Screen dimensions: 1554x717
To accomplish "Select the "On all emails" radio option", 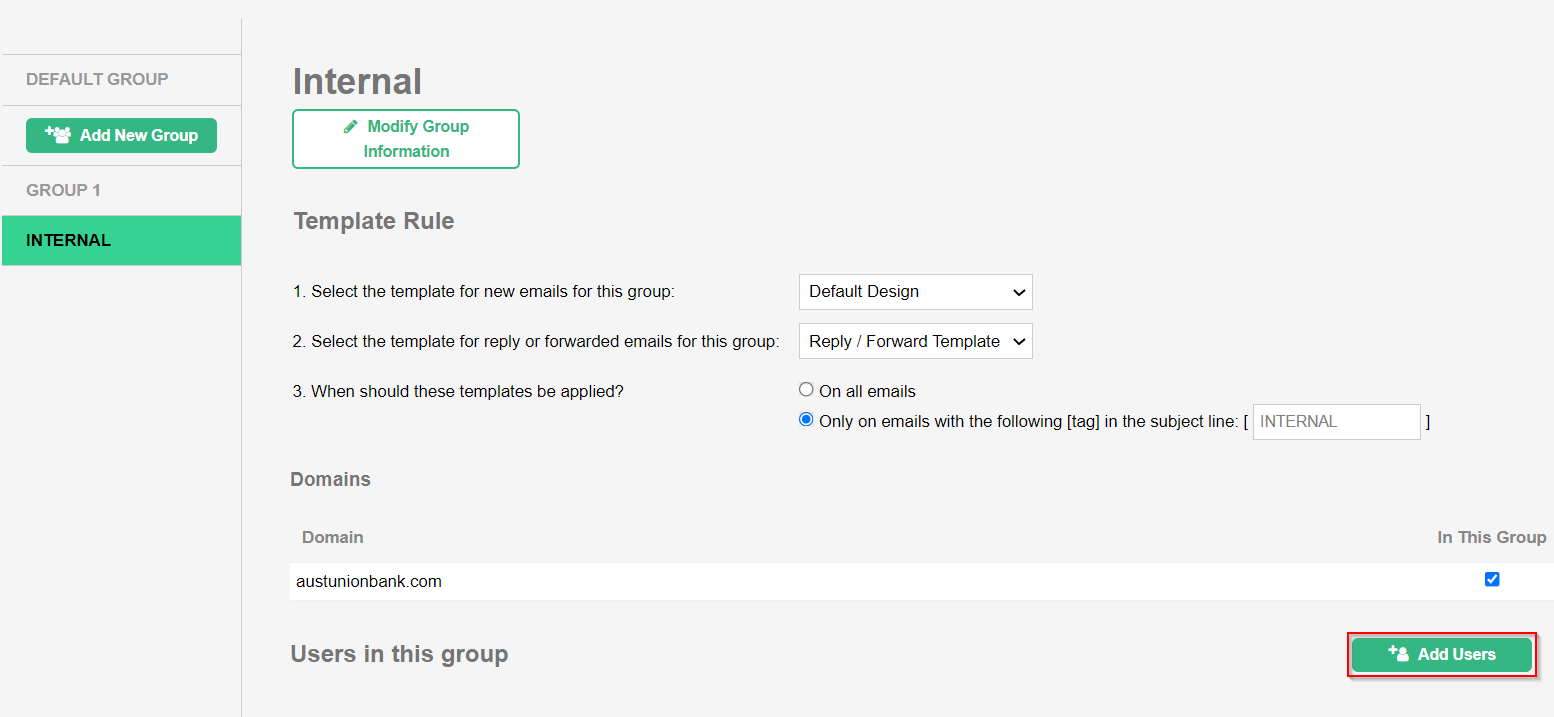I will pyautogui.click(x=806, y=390).
